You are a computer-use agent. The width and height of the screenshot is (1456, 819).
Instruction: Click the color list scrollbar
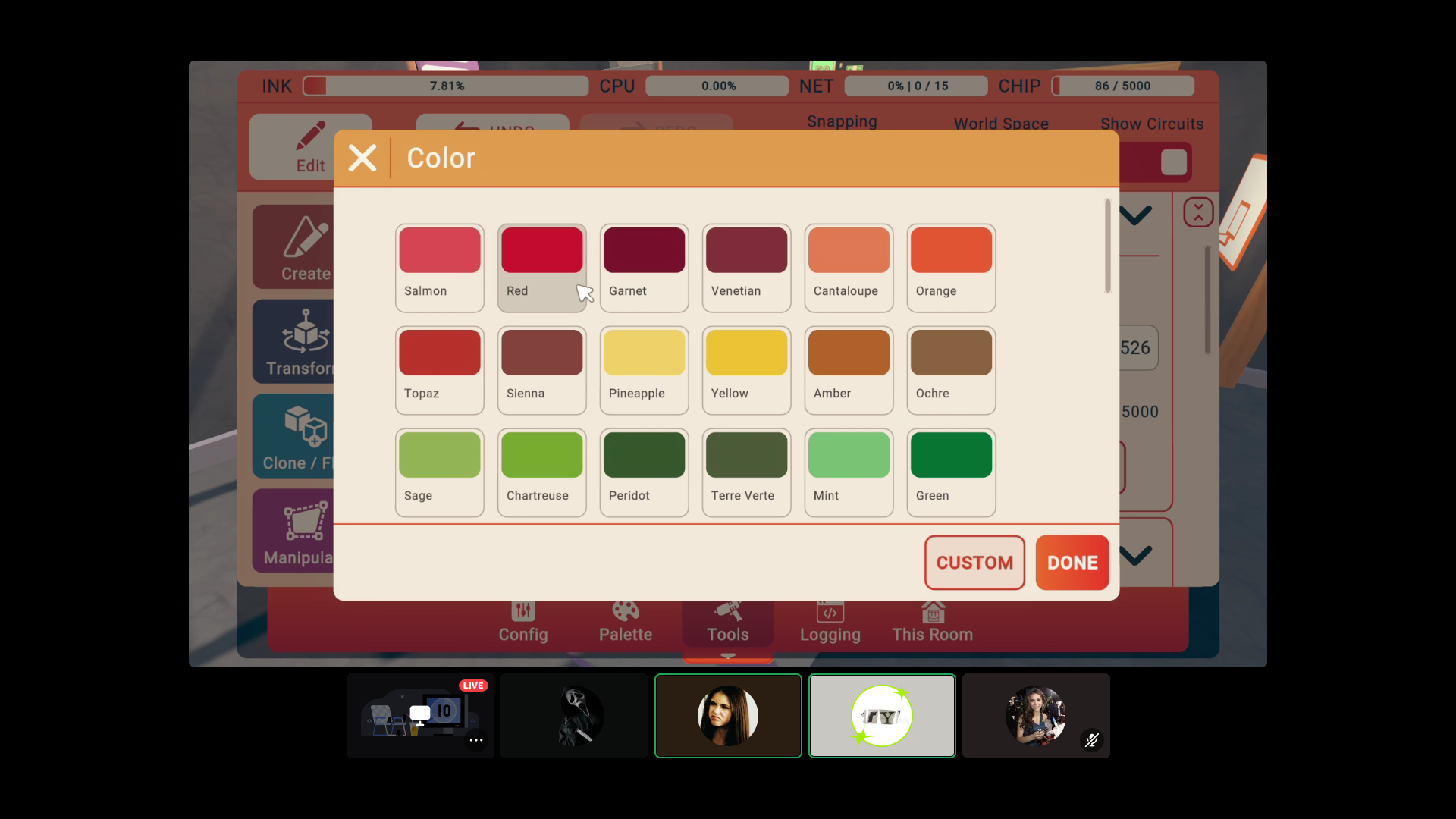[1108, 246]
